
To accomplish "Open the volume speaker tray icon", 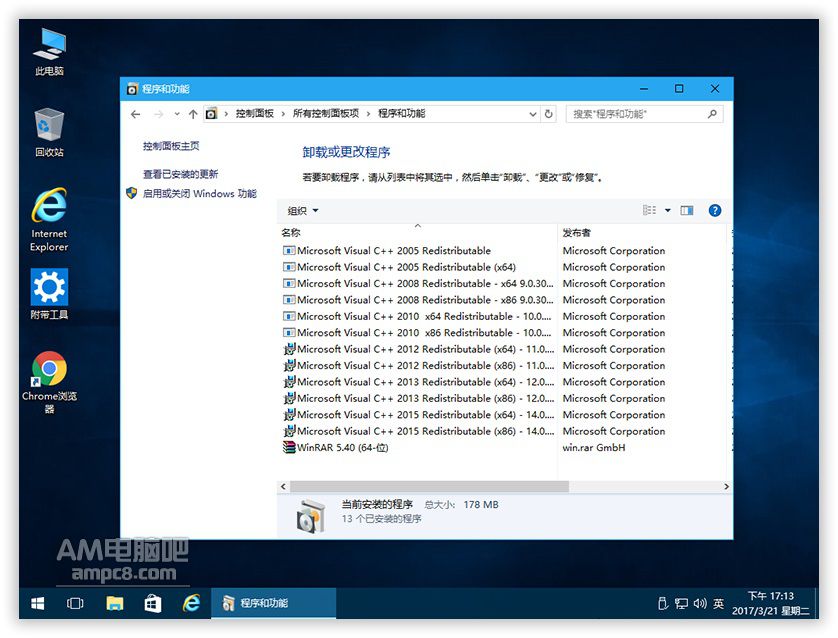I will (x=700, y=604).
